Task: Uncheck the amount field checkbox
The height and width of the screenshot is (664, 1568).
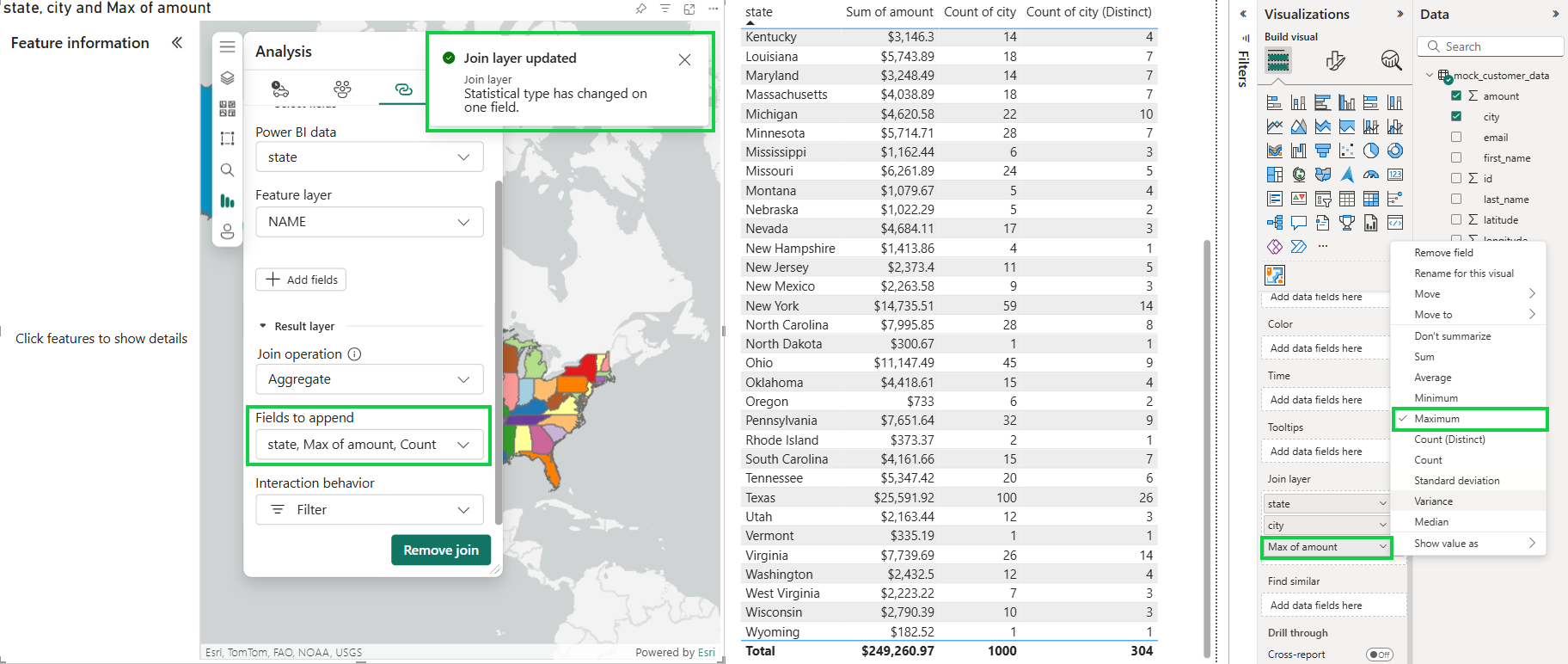Action: 1456,95
